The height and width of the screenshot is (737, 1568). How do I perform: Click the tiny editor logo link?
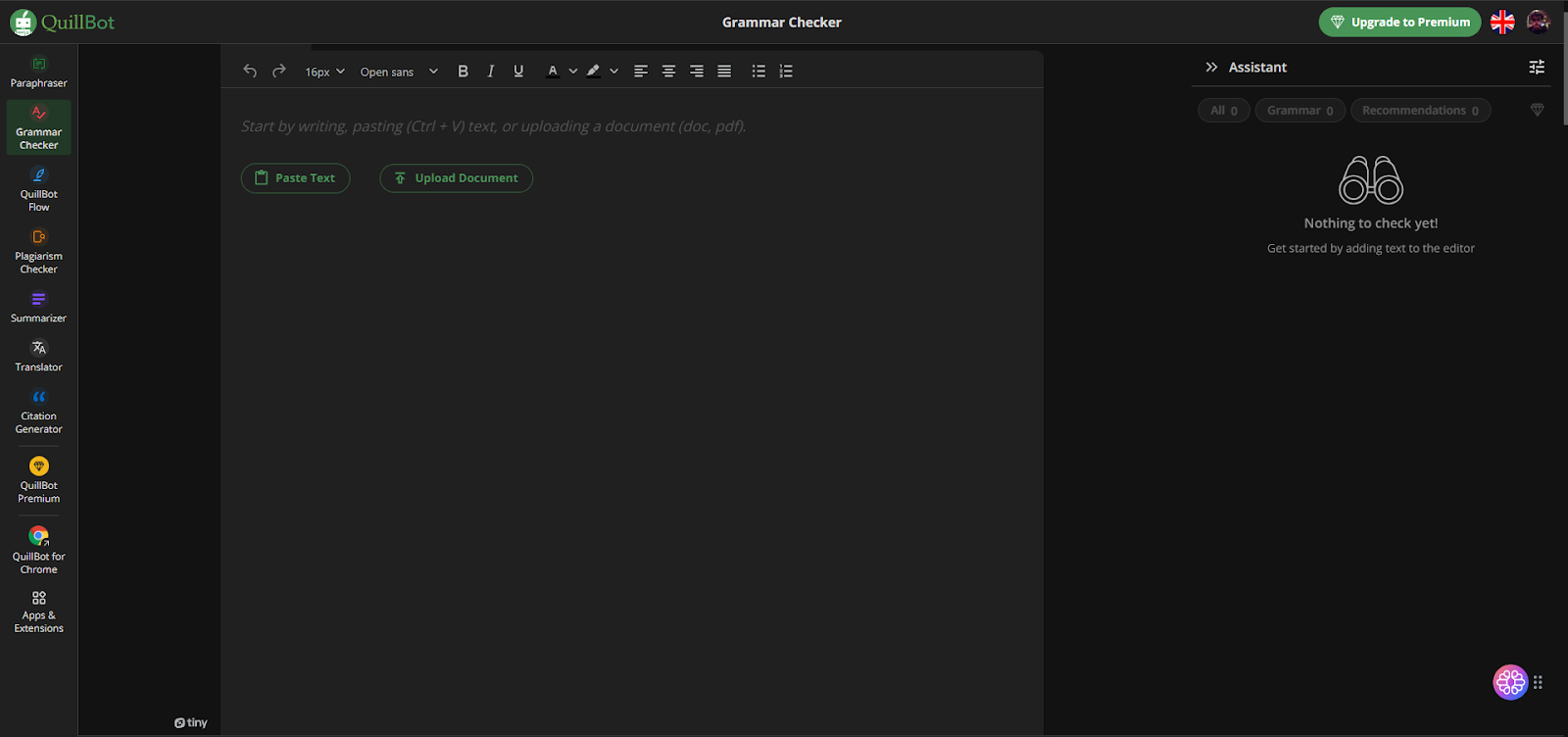coord(191,723)
